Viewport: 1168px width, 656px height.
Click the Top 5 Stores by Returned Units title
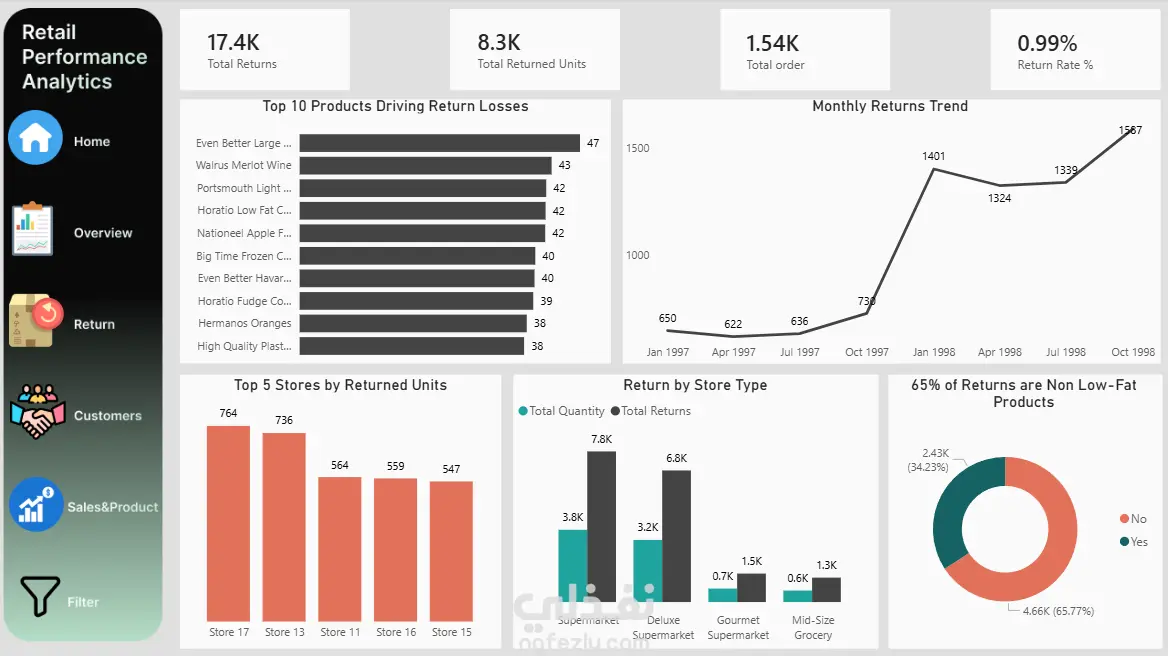[x=340, y=385]
